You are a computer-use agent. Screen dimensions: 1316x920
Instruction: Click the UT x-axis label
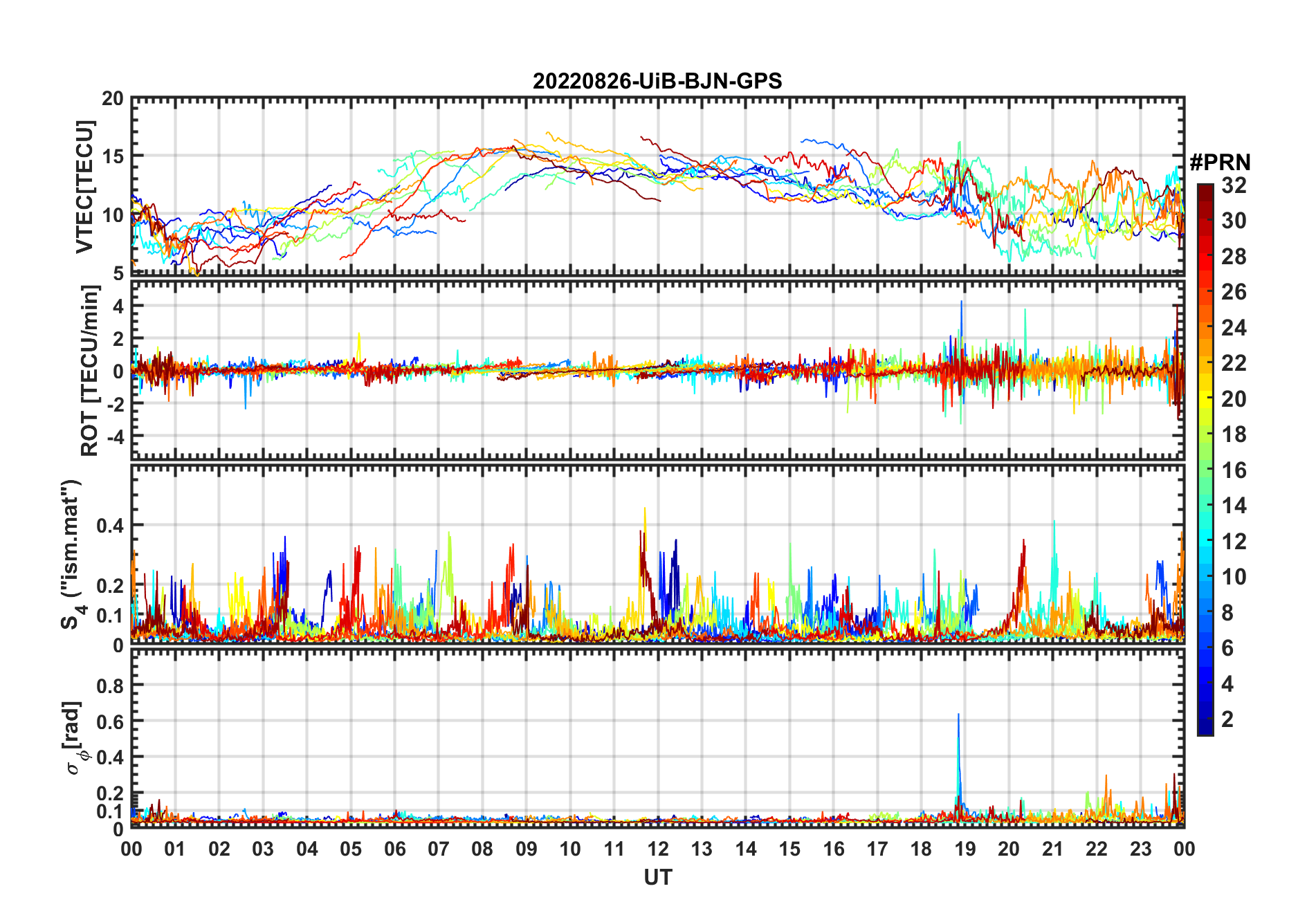pos(657,877)
